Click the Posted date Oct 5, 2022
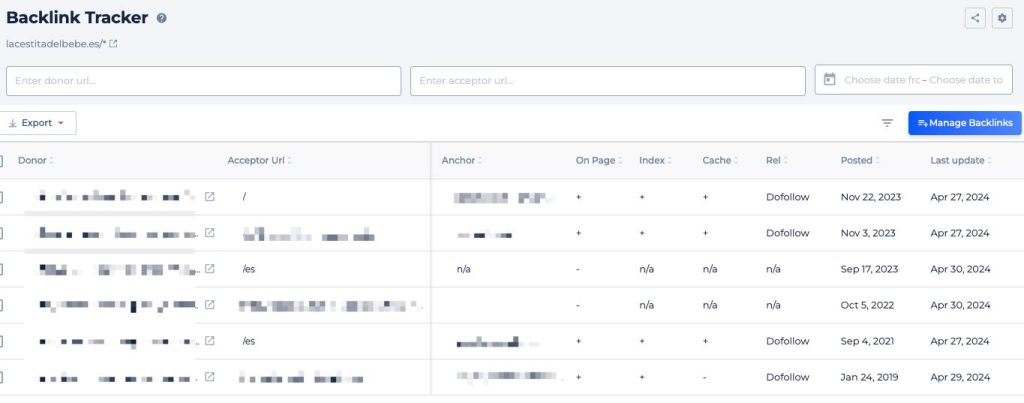 [867, 304]
